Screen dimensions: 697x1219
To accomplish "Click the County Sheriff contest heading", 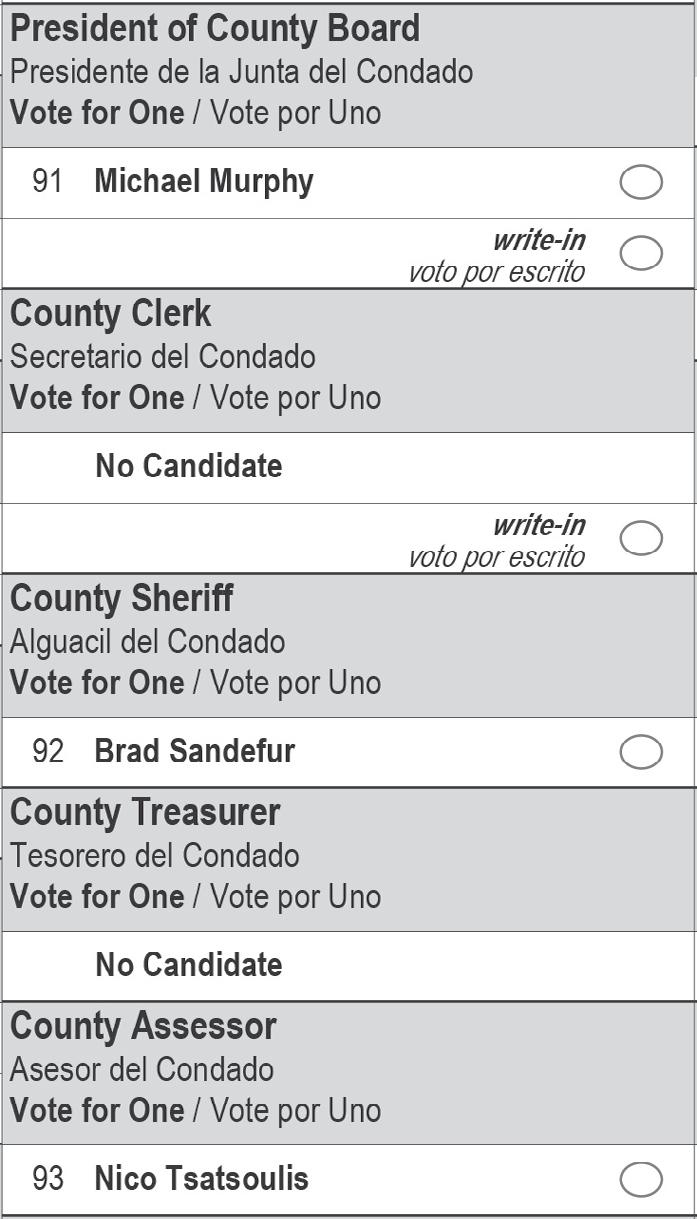I will point(122,599).
